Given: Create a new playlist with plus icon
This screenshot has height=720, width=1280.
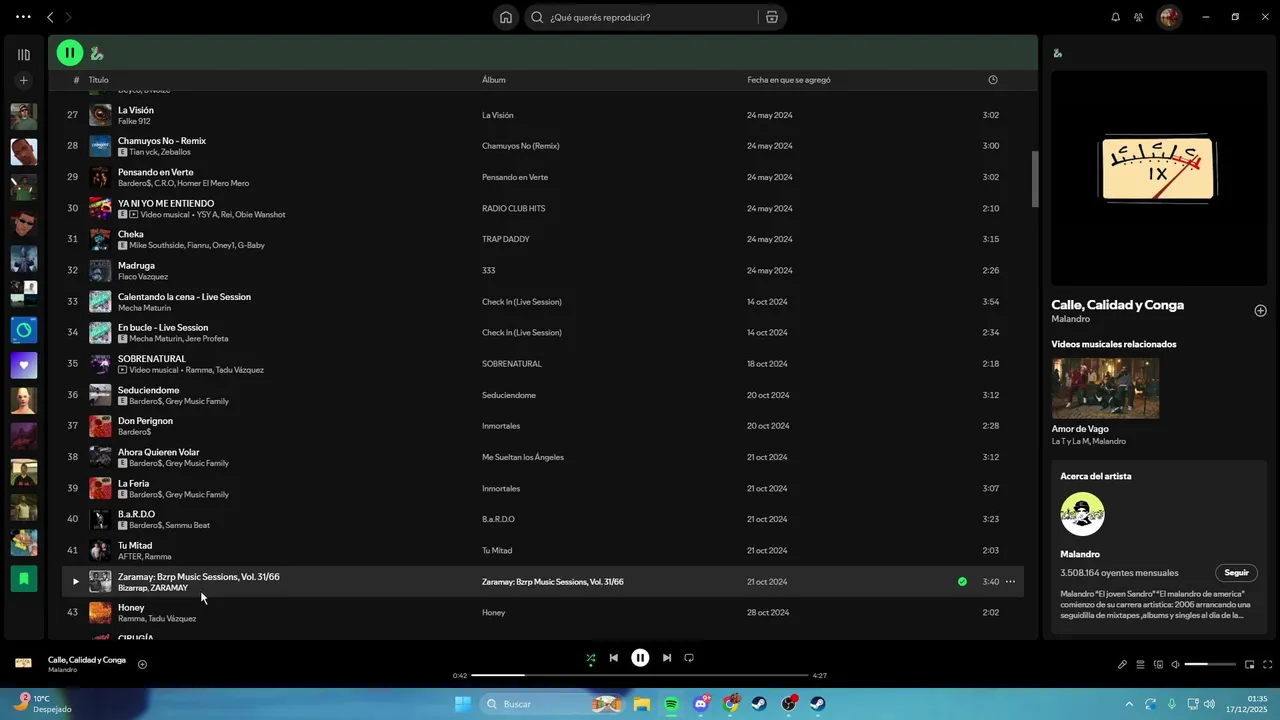Looking at the screenshot, I should pyautogui.click(x=24, y=80).
